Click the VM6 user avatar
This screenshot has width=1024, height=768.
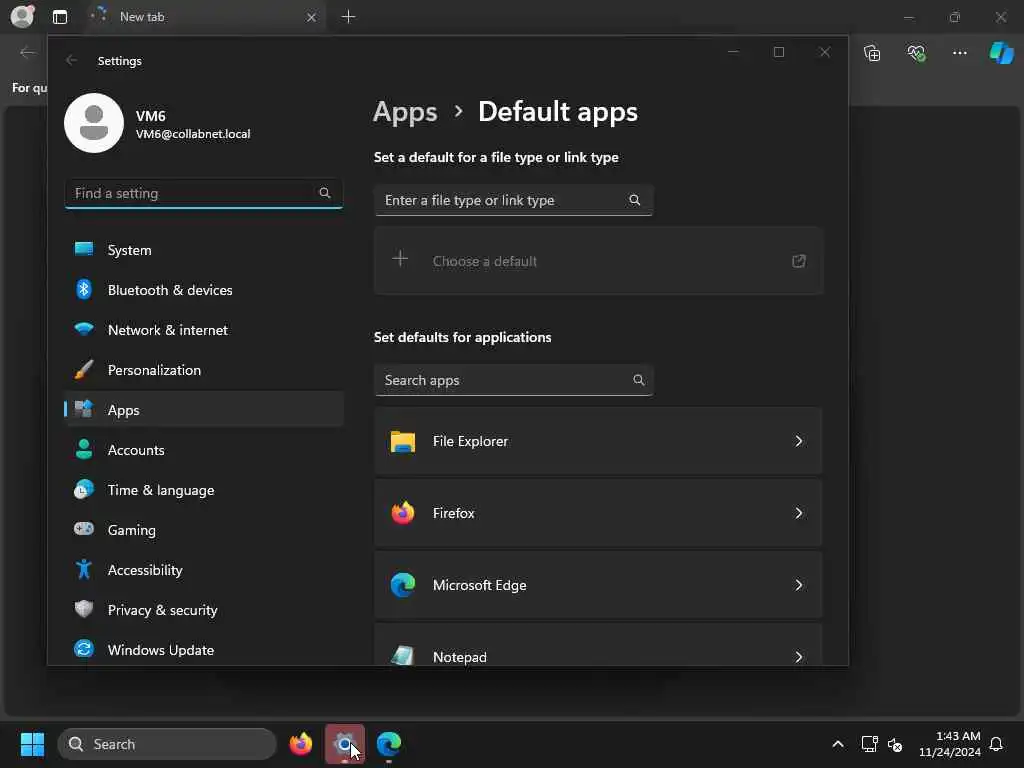click(94, 123)
